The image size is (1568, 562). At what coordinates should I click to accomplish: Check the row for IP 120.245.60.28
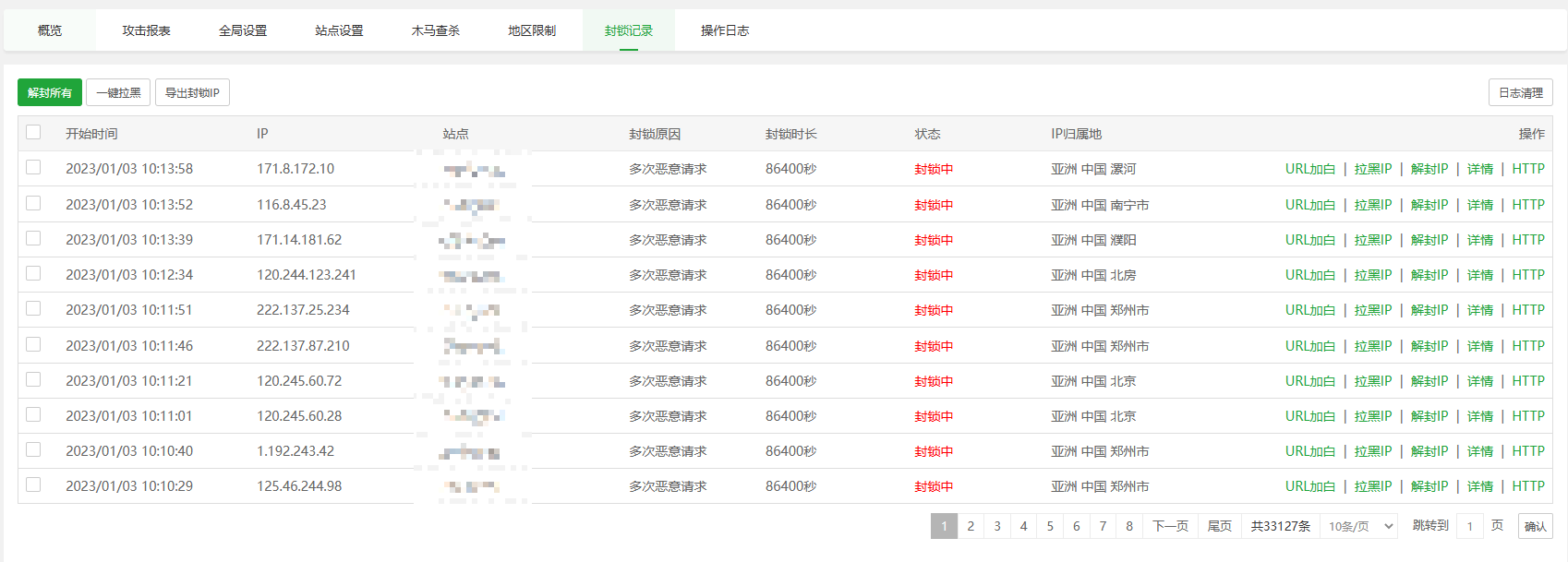pos(33,414)
